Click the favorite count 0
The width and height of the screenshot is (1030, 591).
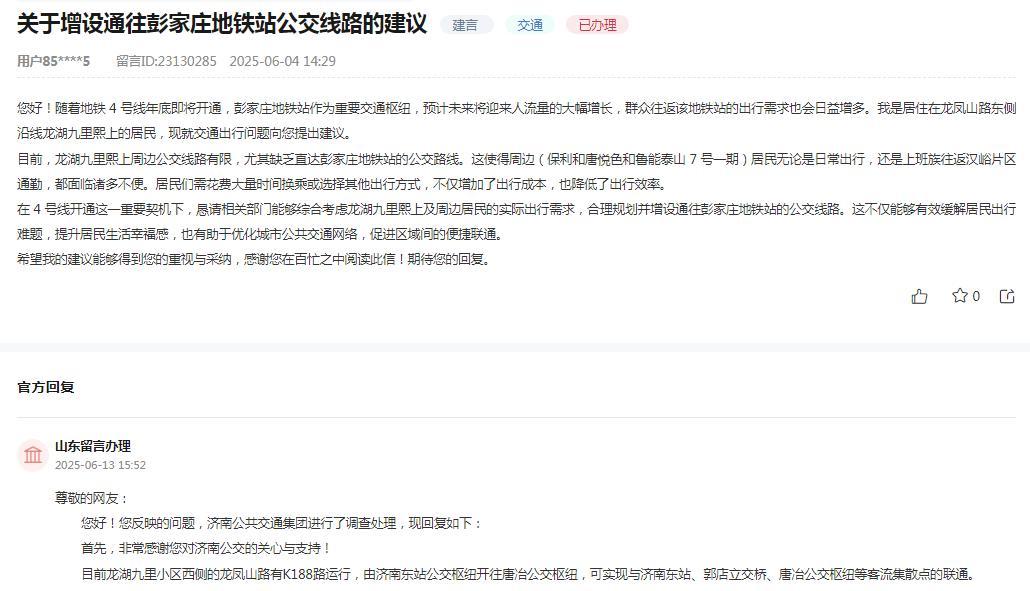pos(976,296)
